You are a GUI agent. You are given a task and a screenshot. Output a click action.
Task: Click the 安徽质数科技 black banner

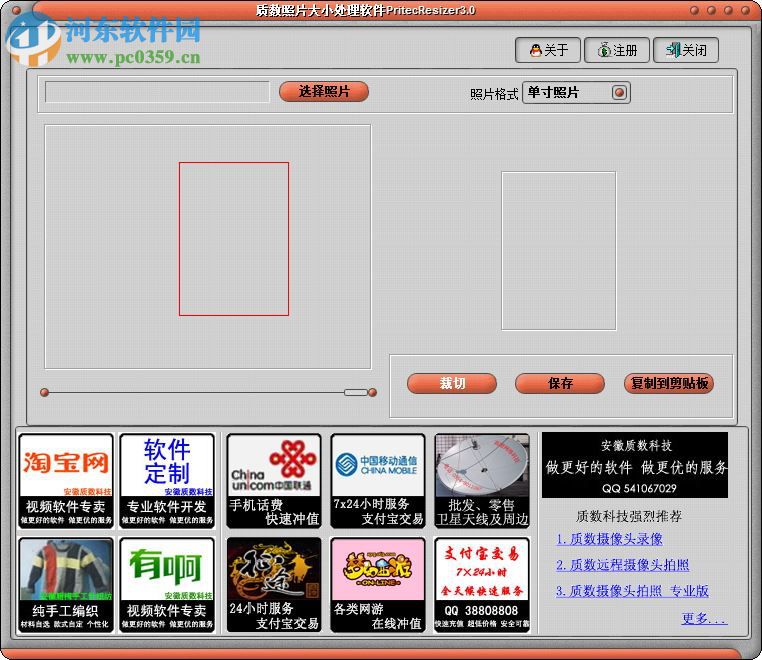(635, 465)
